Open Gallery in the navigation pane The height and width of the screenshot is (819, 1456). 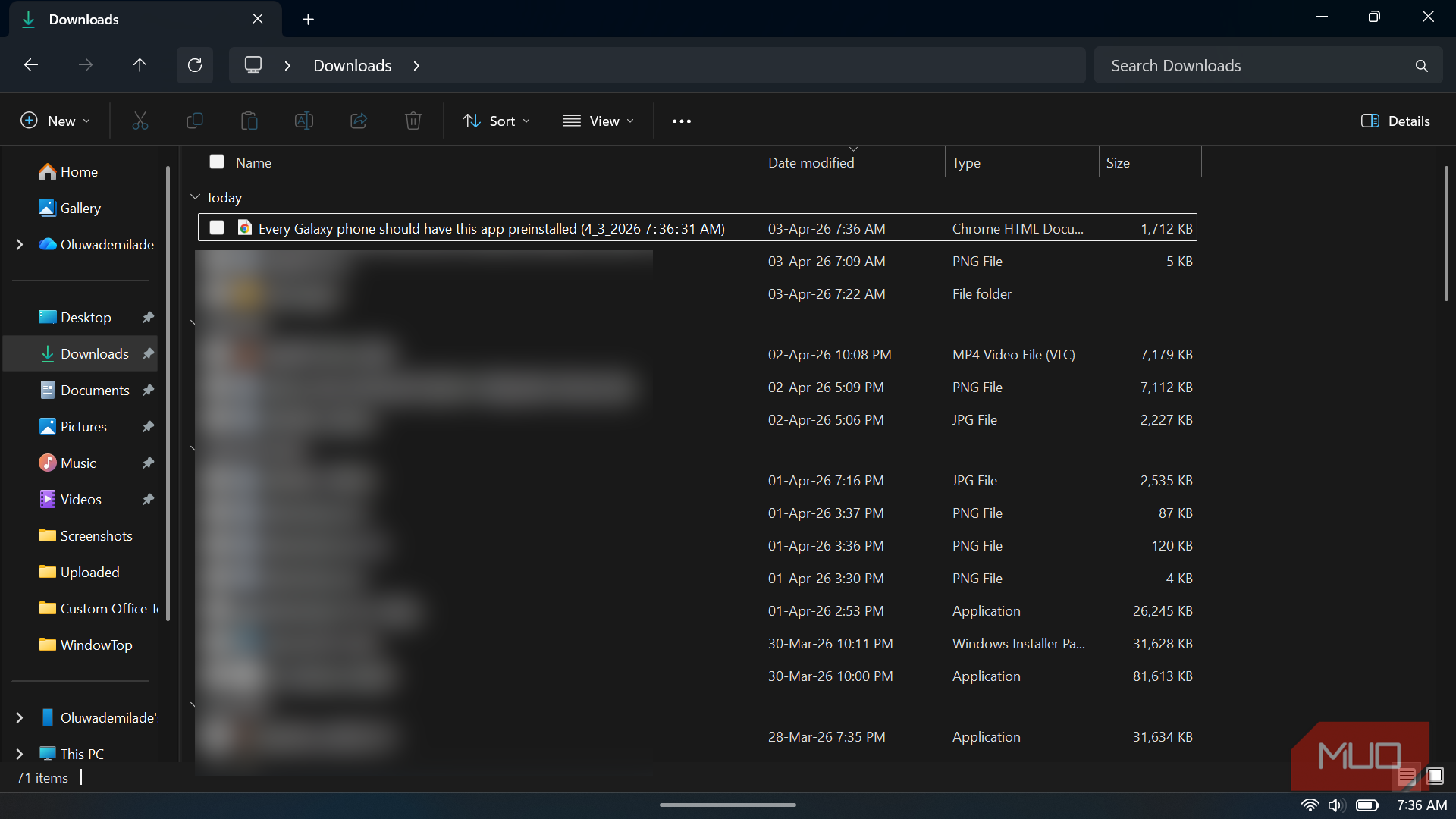(x=79, y=208)
